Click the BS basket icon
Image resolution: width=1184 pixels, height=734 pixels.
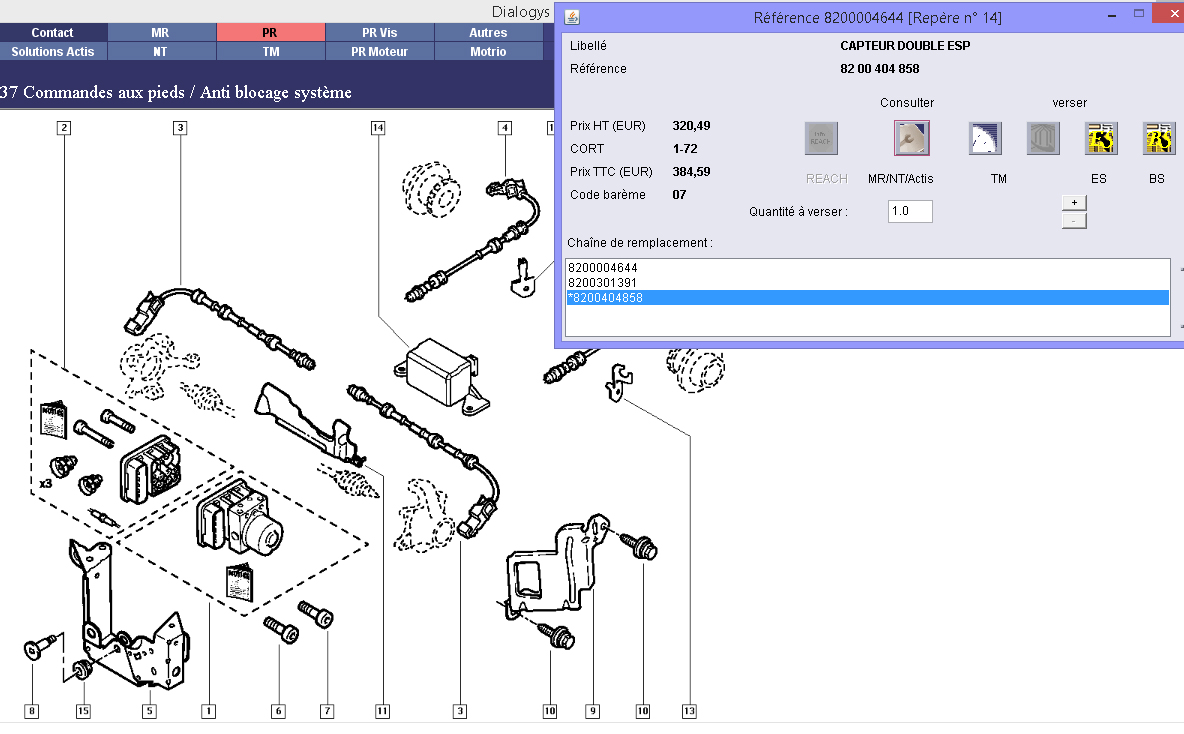(1158, 138)
